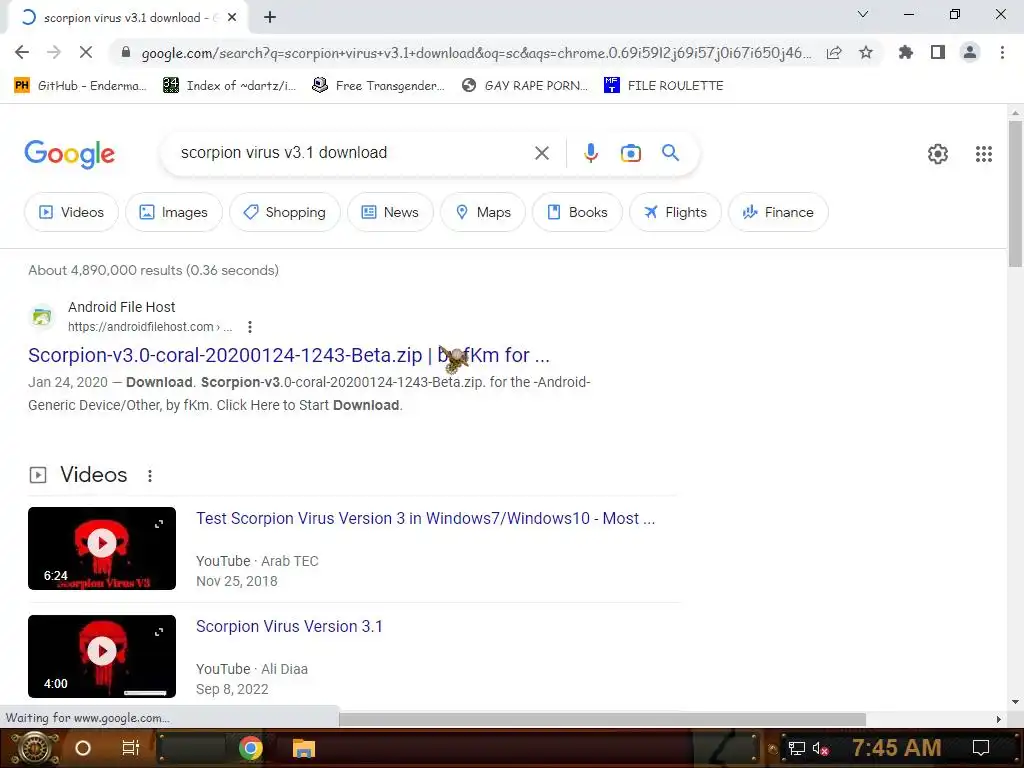Viewport: 1024px width, 768px height.
Task: Switch to the Finance filter
Action: tap(778, 212)
